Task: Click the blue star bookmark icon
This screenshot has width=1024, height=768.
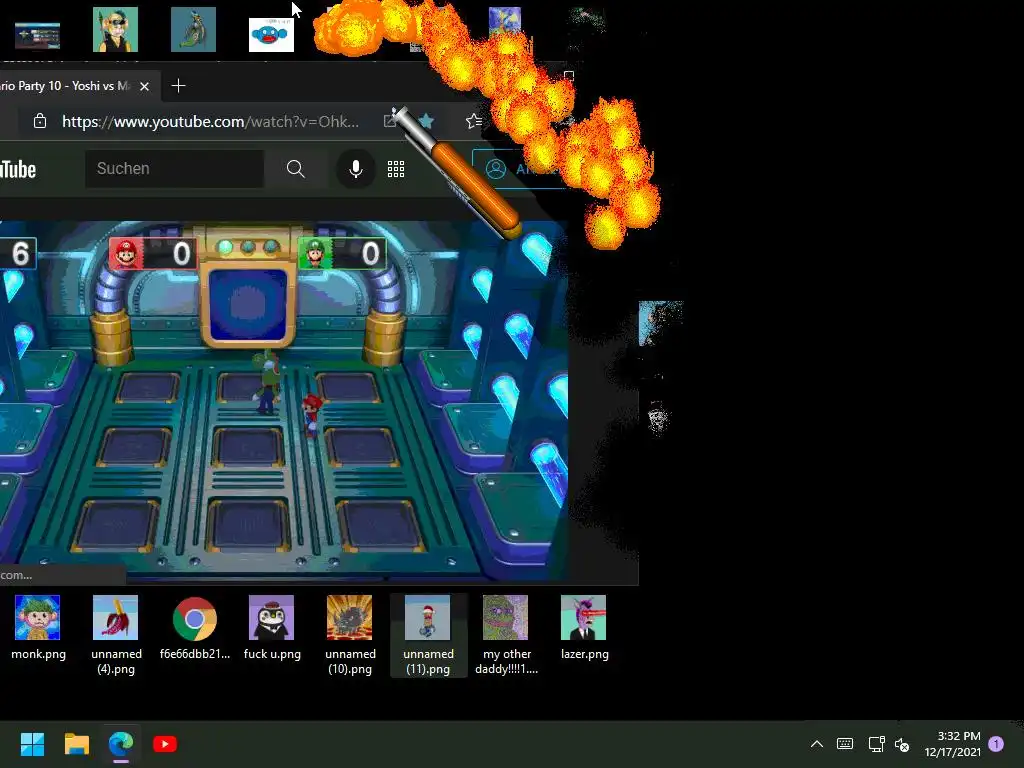Action: 426,121
